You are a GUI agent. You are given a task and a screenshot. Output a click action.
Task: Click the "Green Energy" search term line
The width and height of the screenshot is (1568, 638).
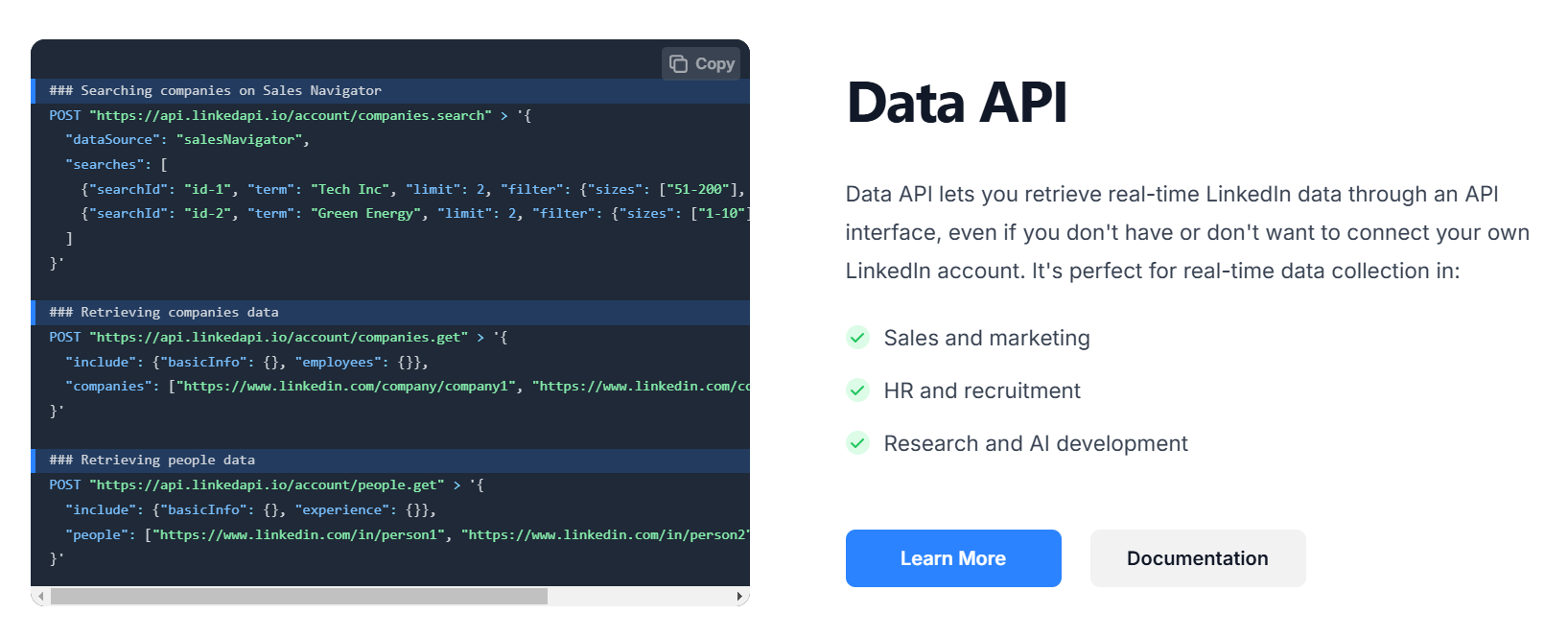(x=415, y=213)
